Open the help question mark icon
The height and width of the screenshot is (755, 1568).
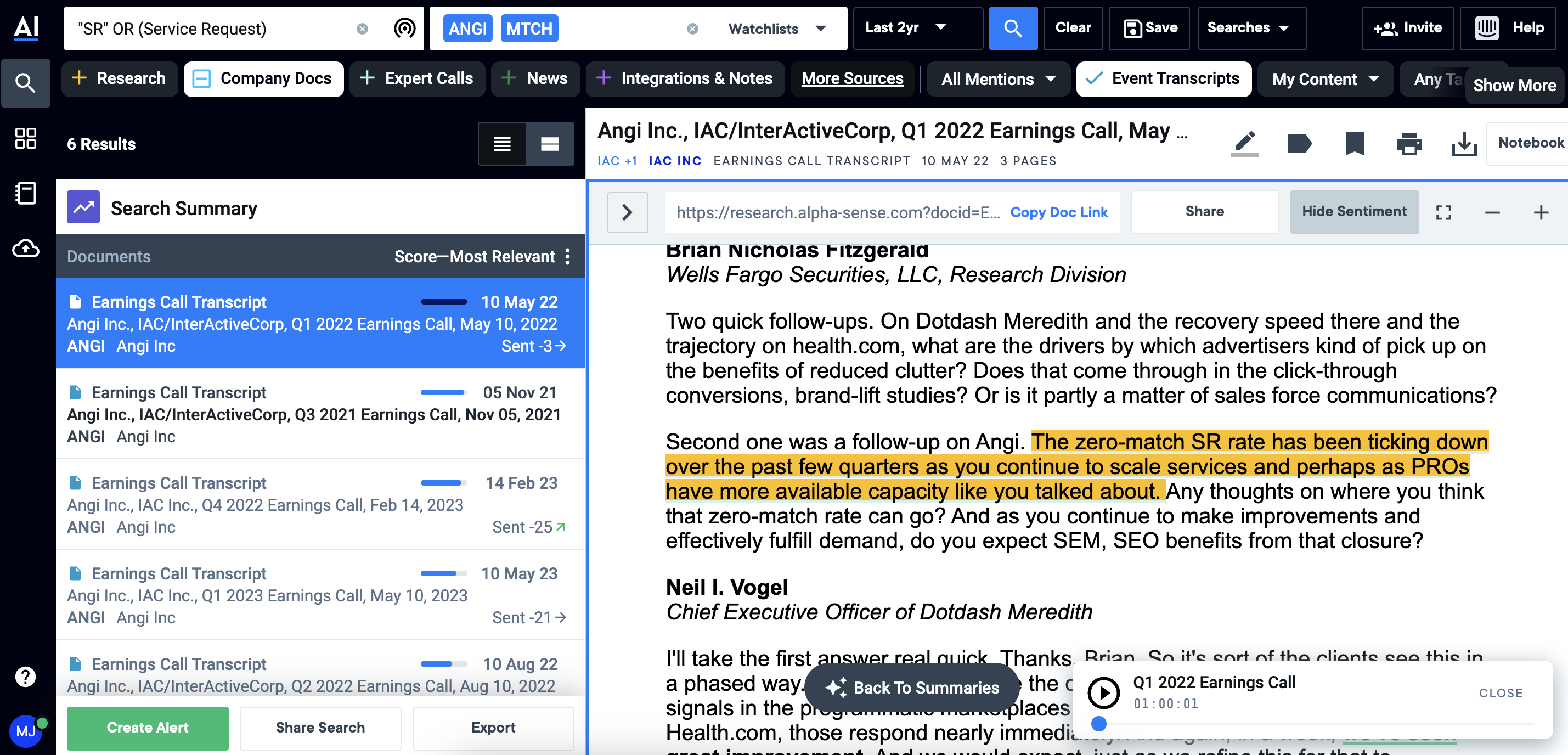[x=26, y=677]
